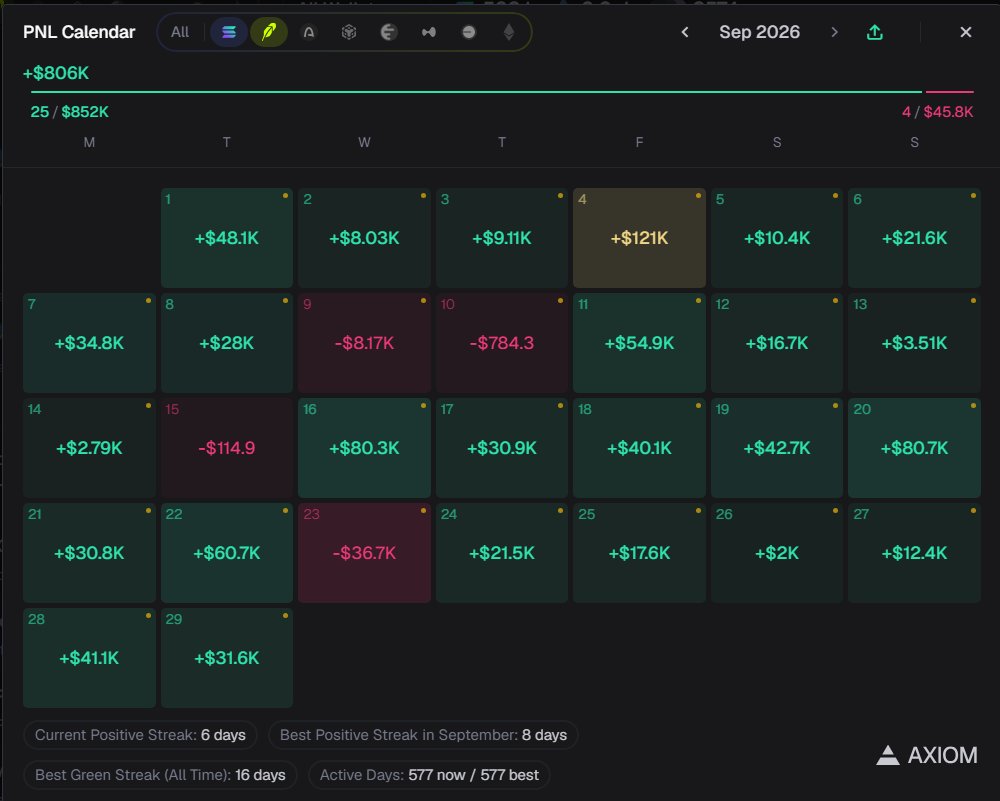Open day 21 cell with +$30.8K
The image size is (1000, 801).
pyautogui.click(x=89, y=553)
